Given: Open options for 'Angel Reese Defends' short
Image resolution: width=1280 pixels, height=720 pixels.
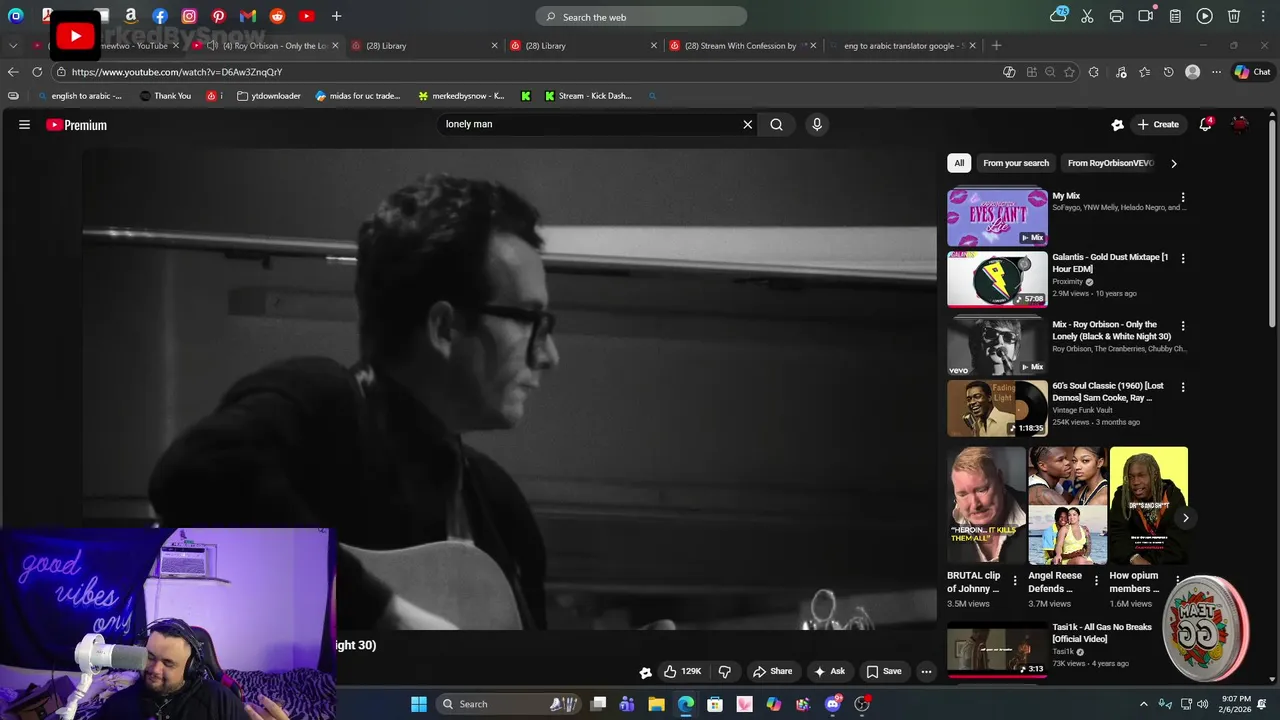Looking at the screenshot, I should (x=1096, y=580).
